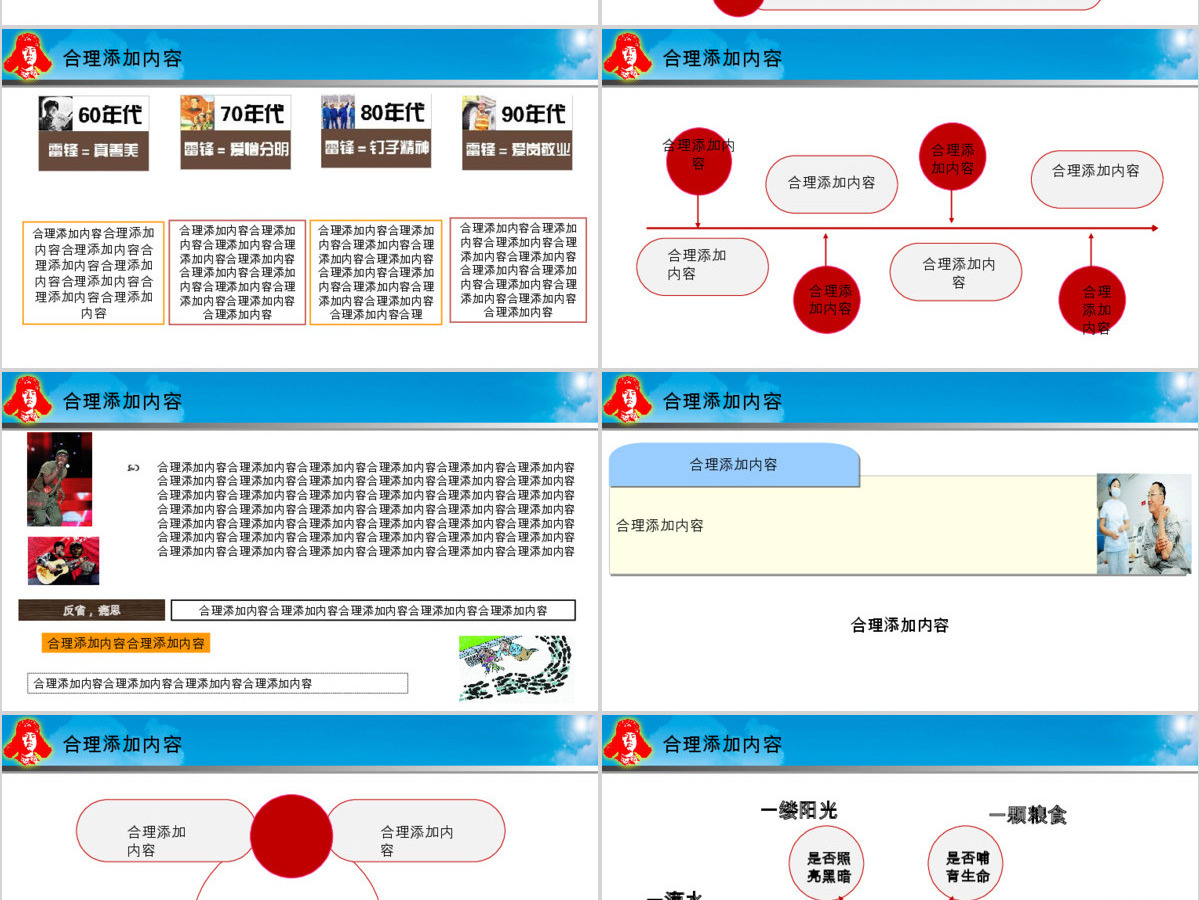Viewport: 1200px width, 900px height.
Task: Click the brown label 雷锋=钉子精神
Action: coord(376,148)
